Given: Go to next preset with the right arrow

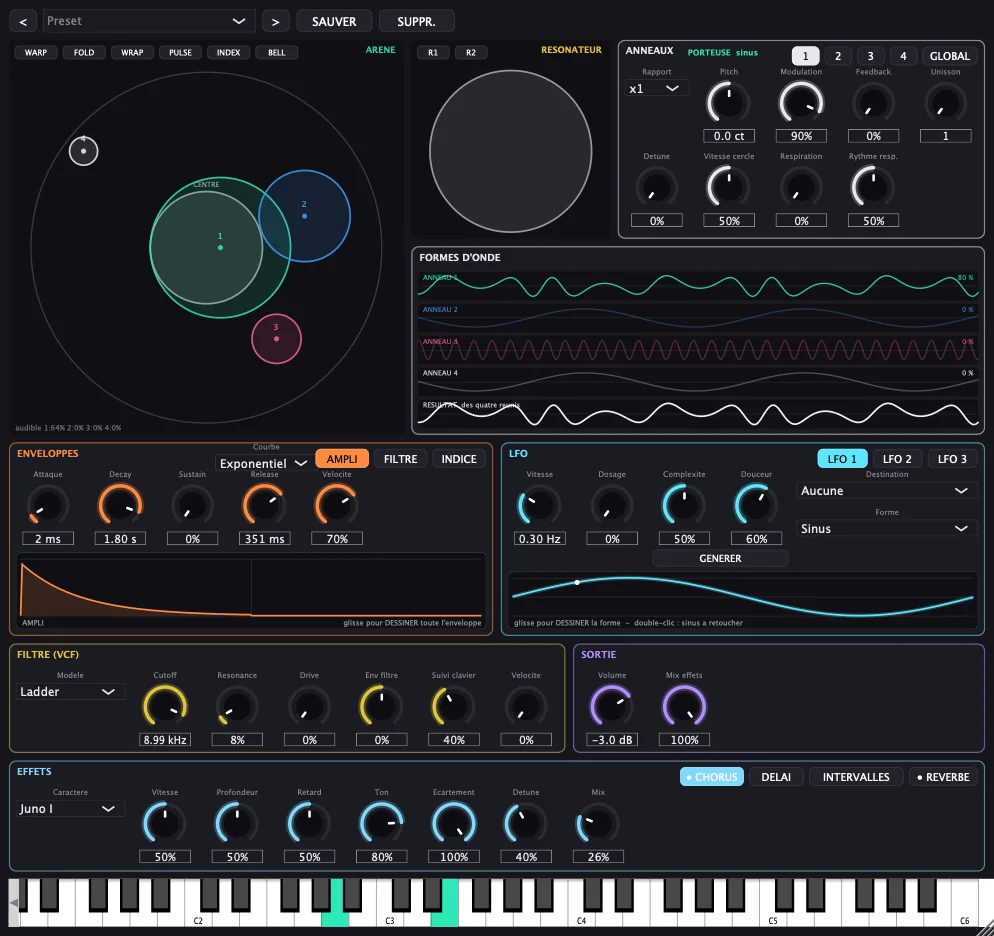Looking at the screenshot, I should coord(275,22).
